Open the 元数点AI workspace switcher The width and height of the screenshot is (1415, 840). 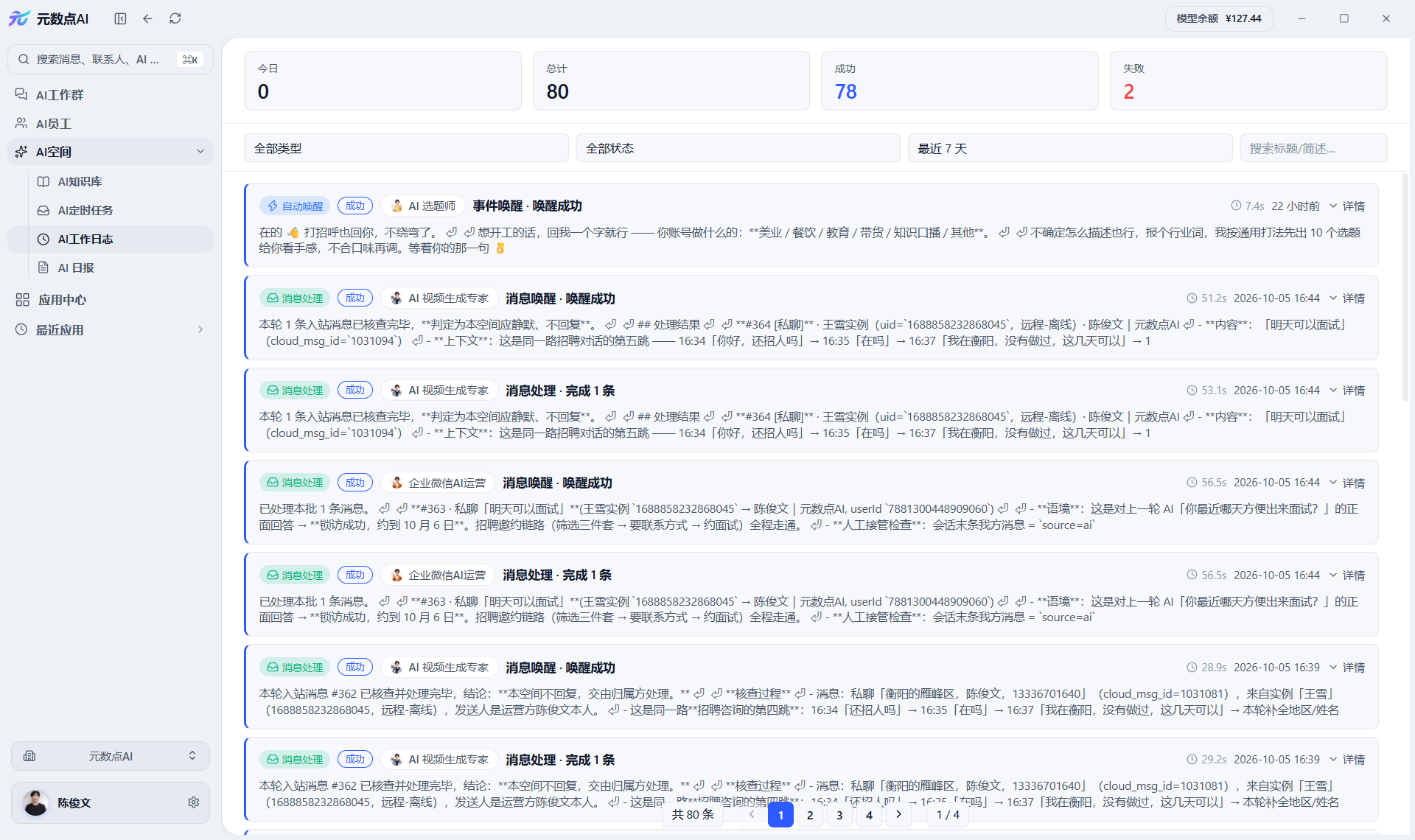pos(111,756)
